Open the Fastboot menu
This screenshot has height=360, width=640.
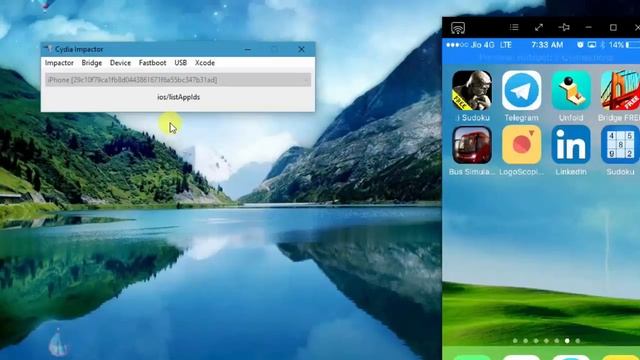(x=152, y=63)
